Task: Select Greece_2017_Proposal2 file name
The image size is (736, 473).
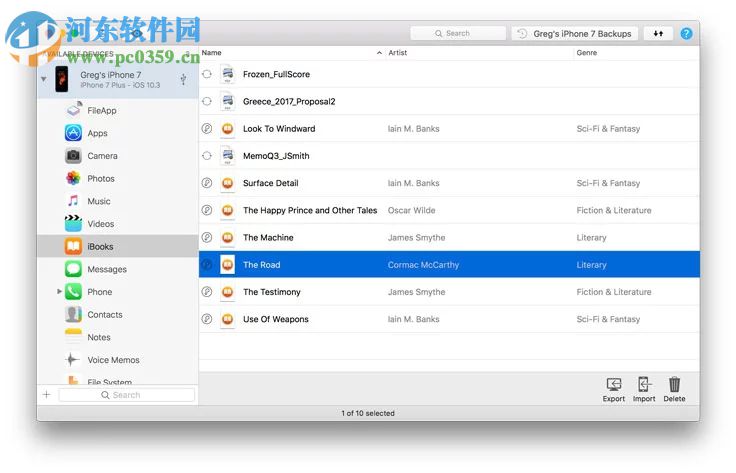Action: (289, 101)
